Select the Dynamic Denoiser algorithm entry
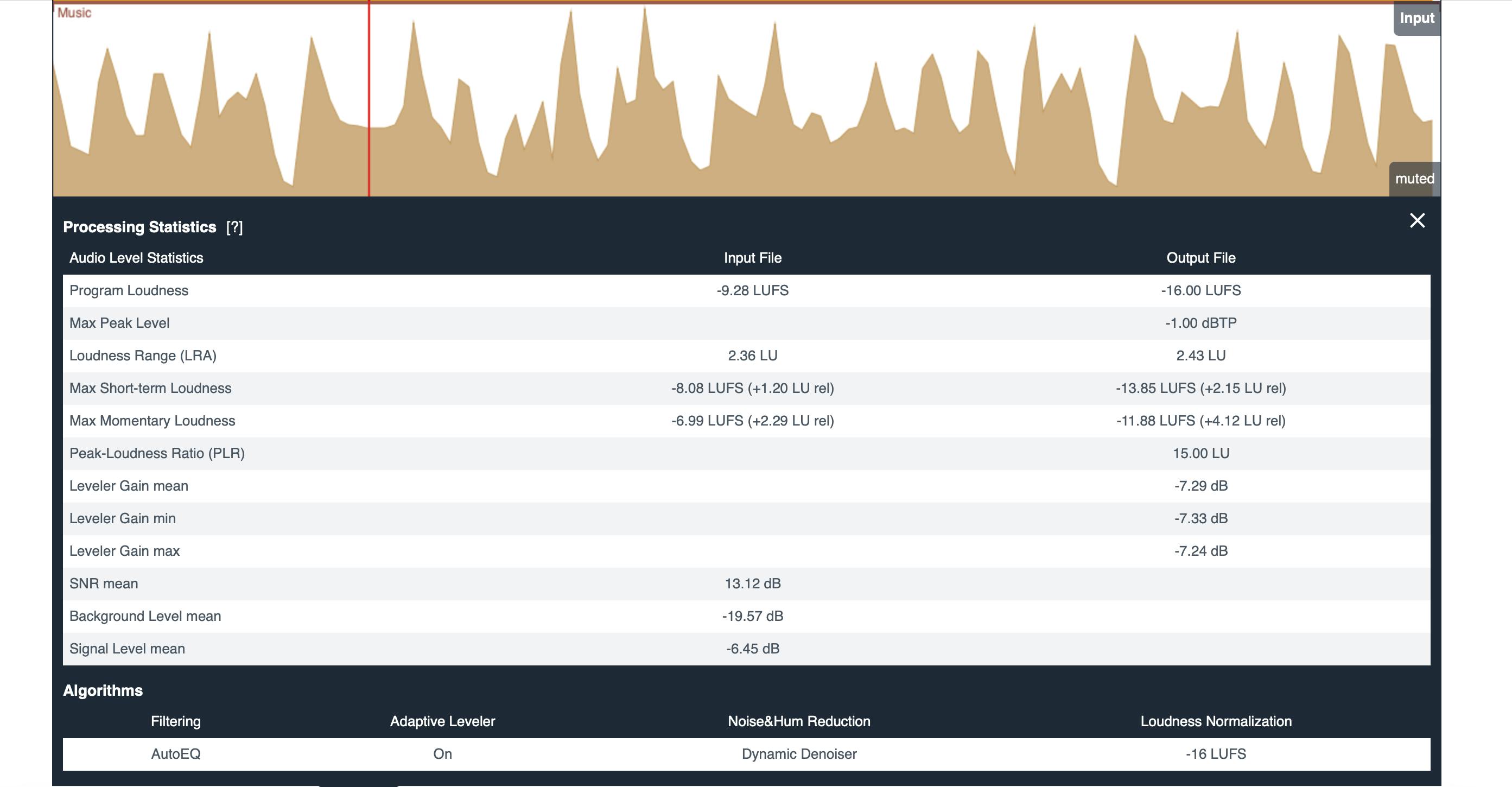 coord(799,754)
